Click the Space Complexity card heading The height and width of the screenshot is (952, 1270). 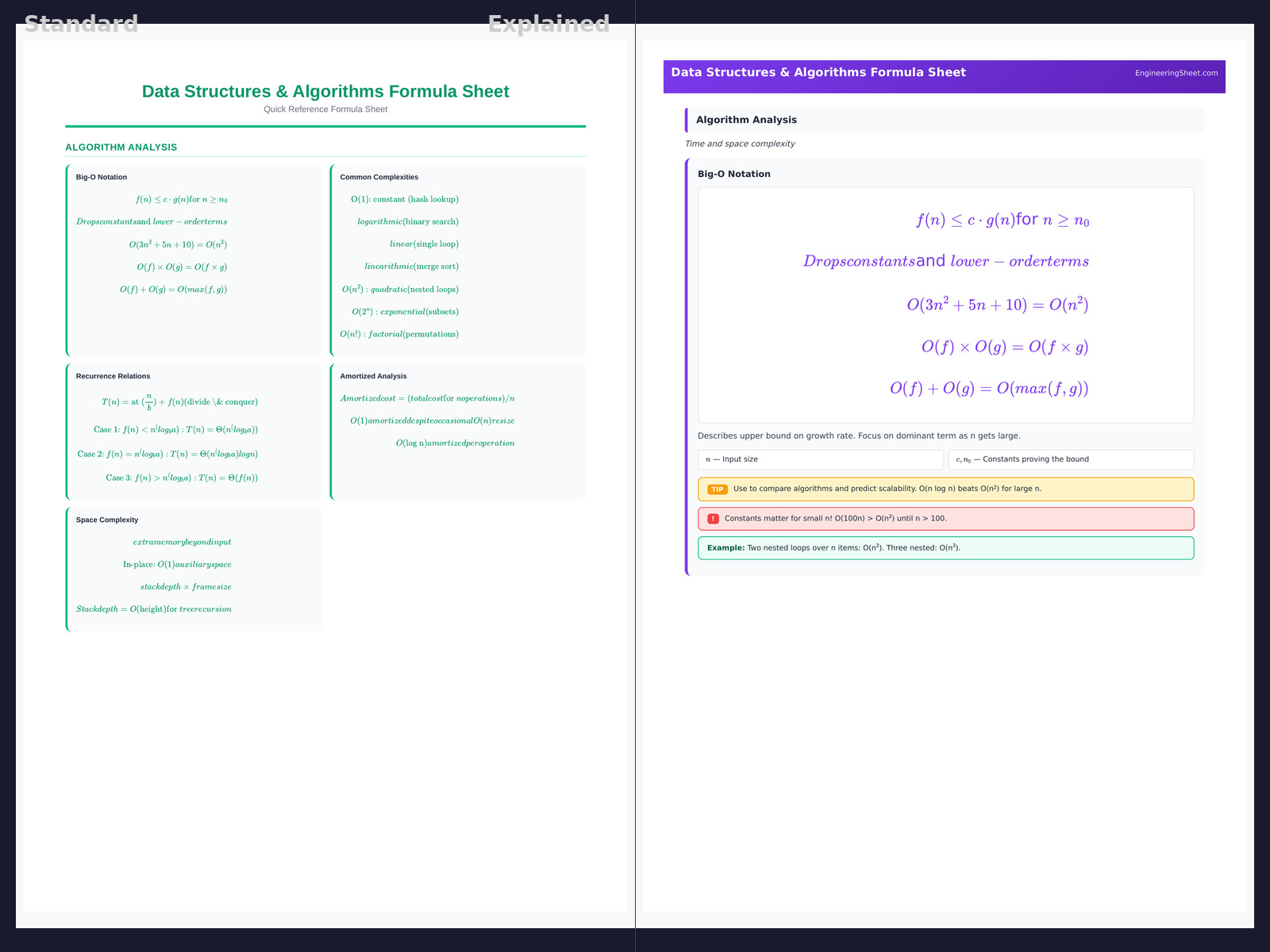point(107,520)
